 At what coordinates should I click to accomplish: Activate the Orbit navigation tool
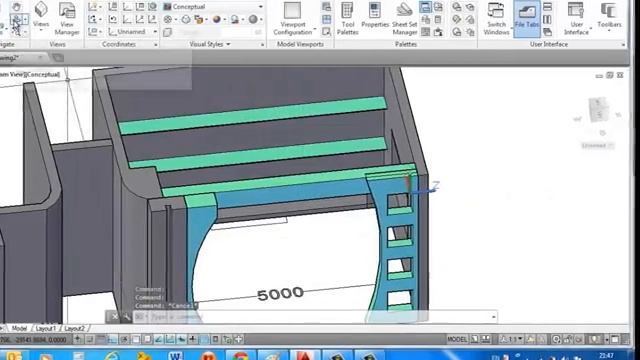tap(16, 19)
